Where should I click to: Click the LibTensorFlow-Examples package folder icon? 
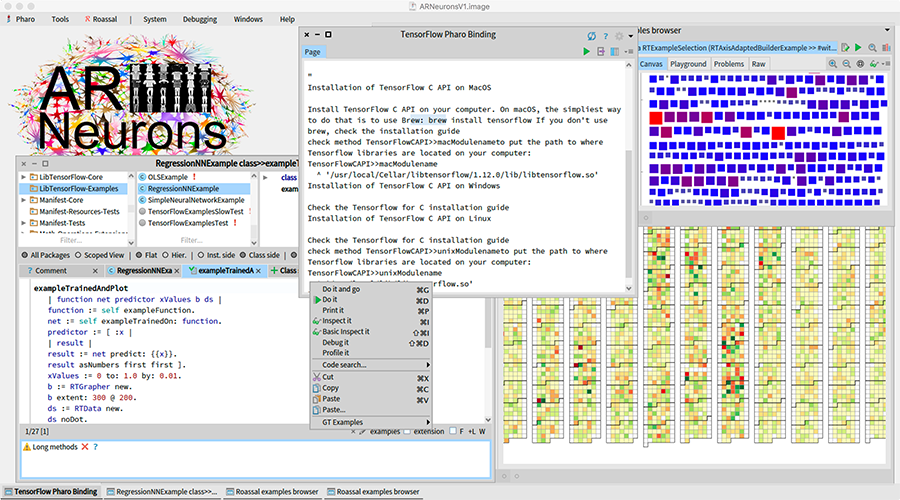(34, 188)
